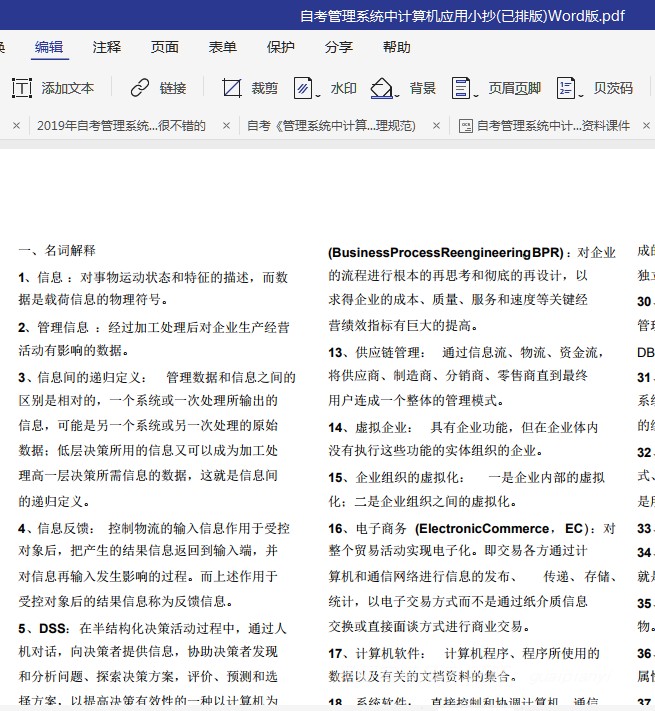
Task: Click the 添加文本 button label
Action: [68, 88]
